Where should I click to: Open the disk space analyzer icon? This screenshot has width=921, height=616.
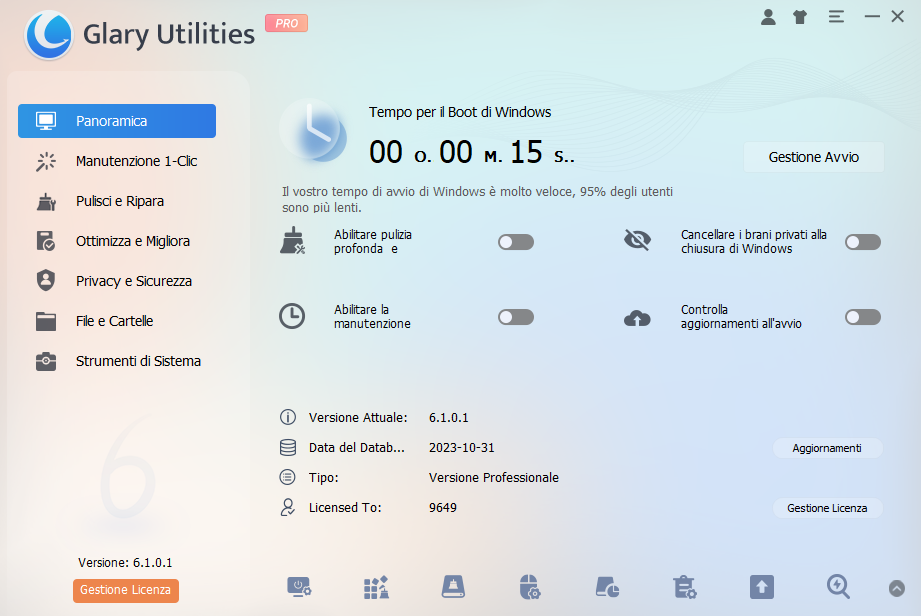[x=607, y=587]
